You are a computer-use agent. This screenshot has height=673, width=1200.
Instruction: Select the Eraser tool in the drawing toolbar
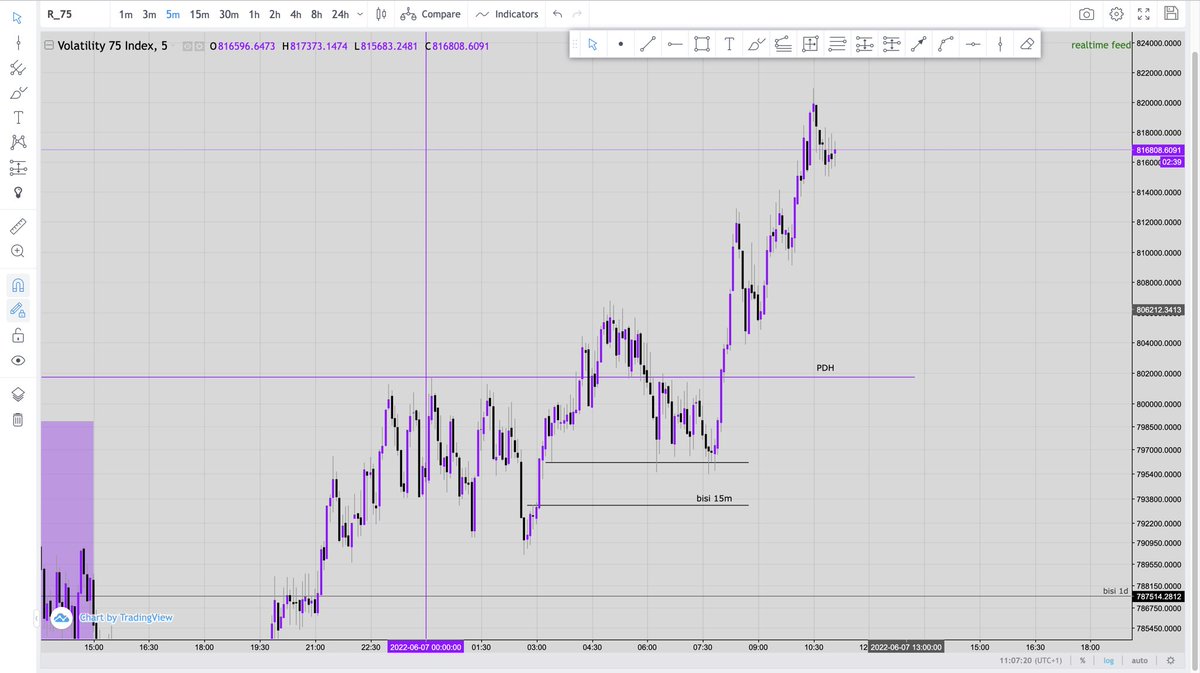point(1026,44)
